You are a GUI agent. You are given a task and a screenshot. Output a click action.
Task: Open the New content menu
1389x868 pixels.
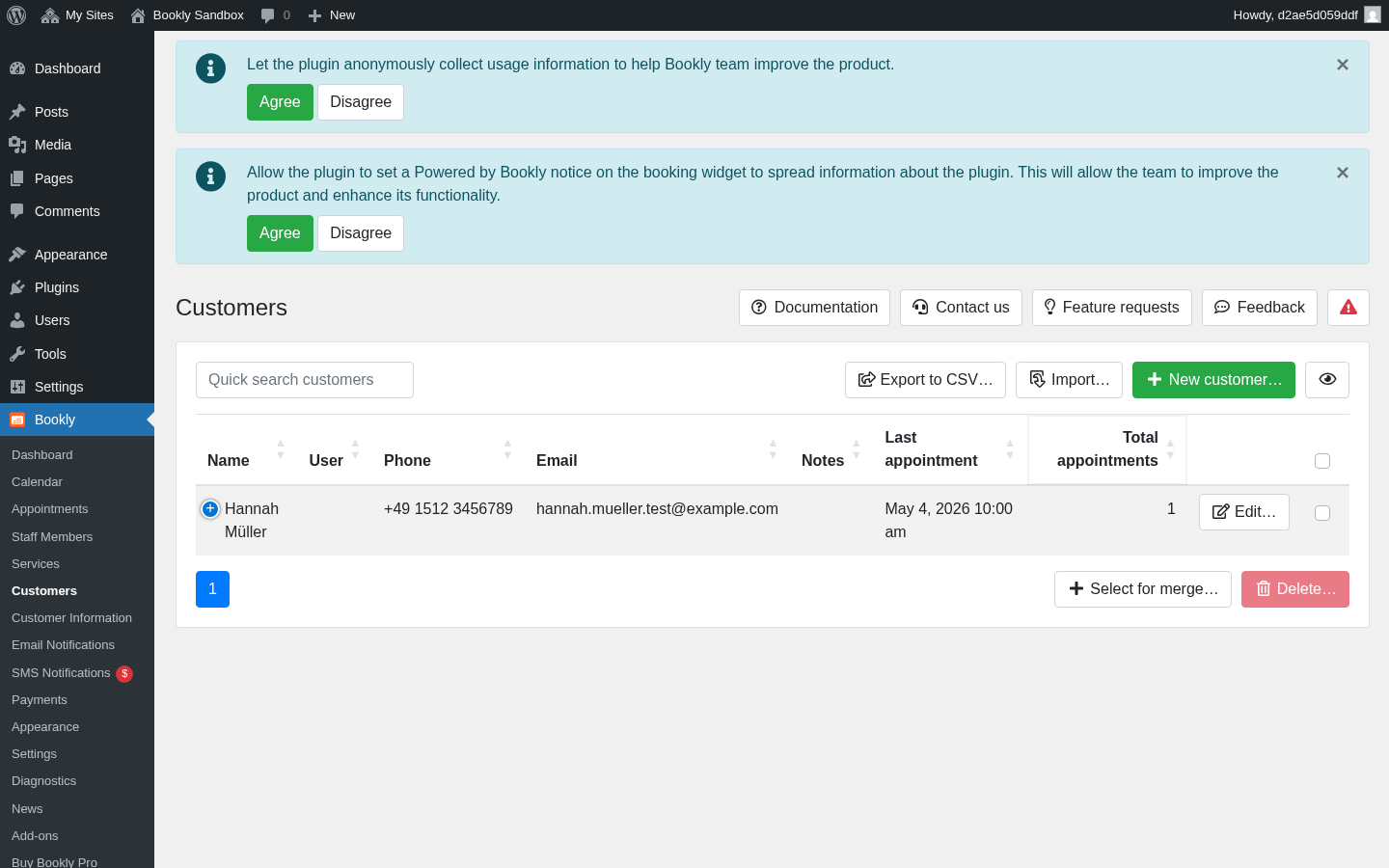click(331, 15)
